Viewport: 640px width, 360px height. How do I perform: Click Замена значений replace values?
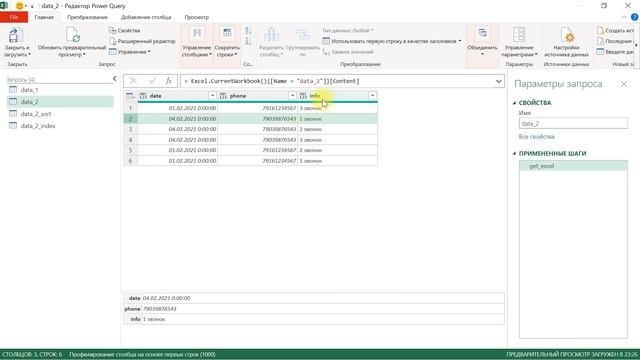[x=348, y=52]
